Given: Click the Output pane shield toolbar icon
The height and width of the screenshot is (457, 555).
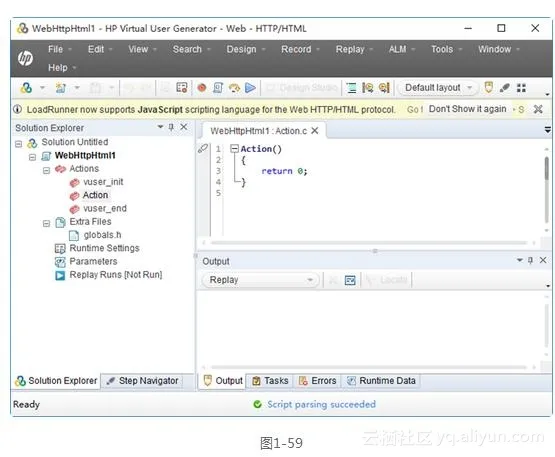Looking at the screenshot, I should pos(489,87).
